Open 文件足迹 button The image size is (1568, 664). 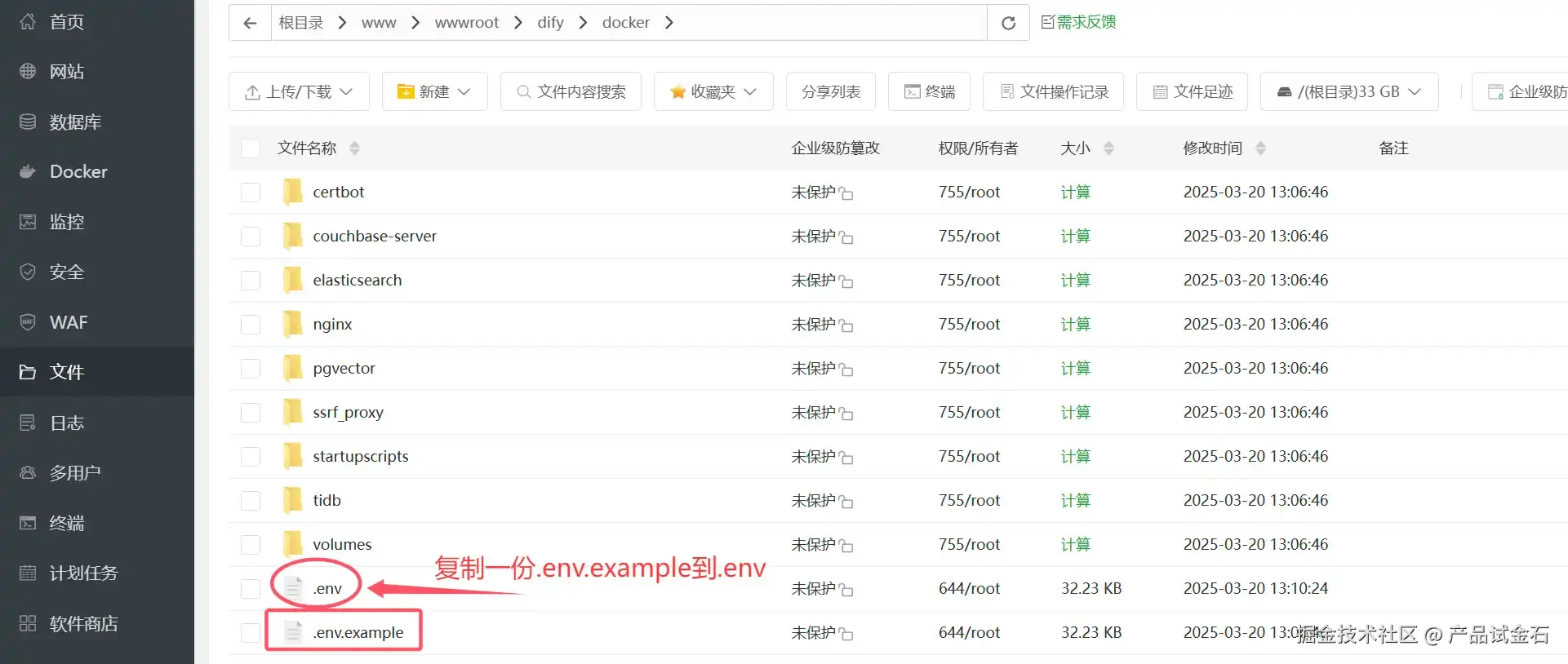[x=1192, y=91]
